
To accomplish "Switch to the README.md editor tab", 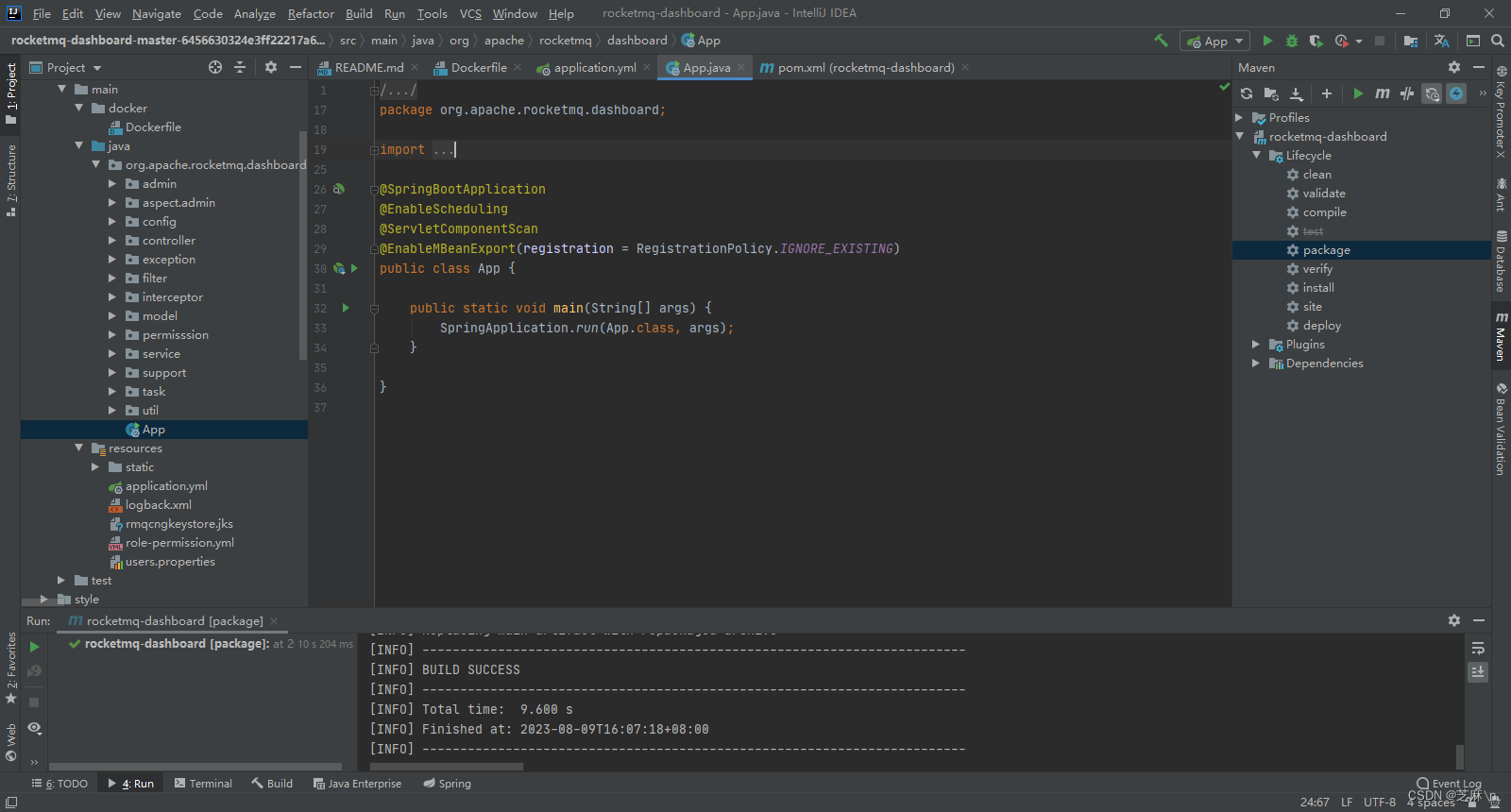I will [x=369, y=67].
